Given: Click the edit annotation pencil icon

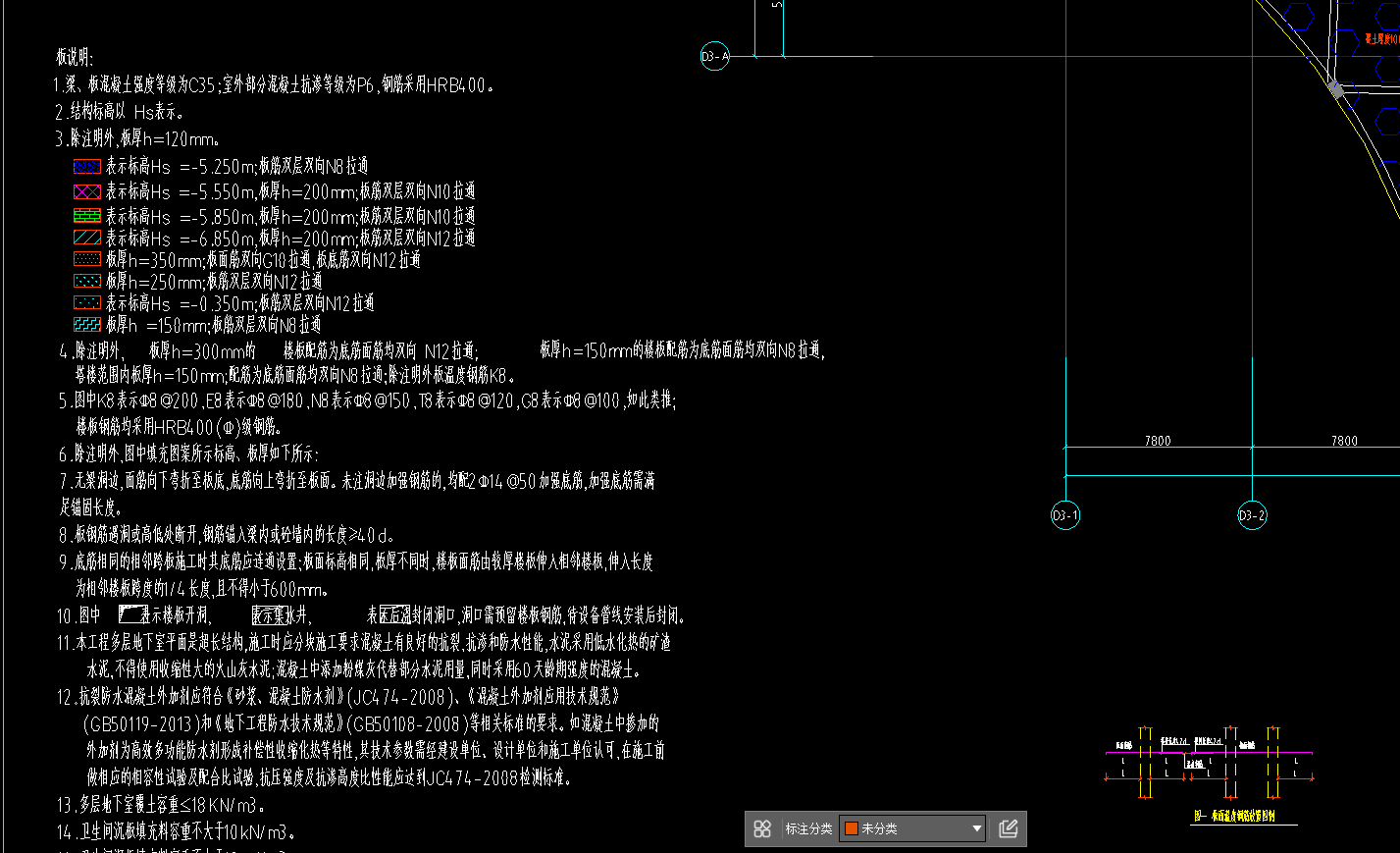Looking at the screenshot, I should pos(1009,828).
